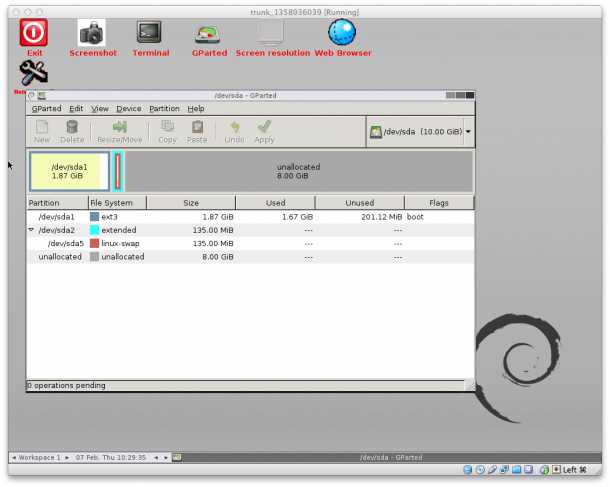610x487 pixels.
Task: Sort by the Used column header
Action: tap(275, 203)
